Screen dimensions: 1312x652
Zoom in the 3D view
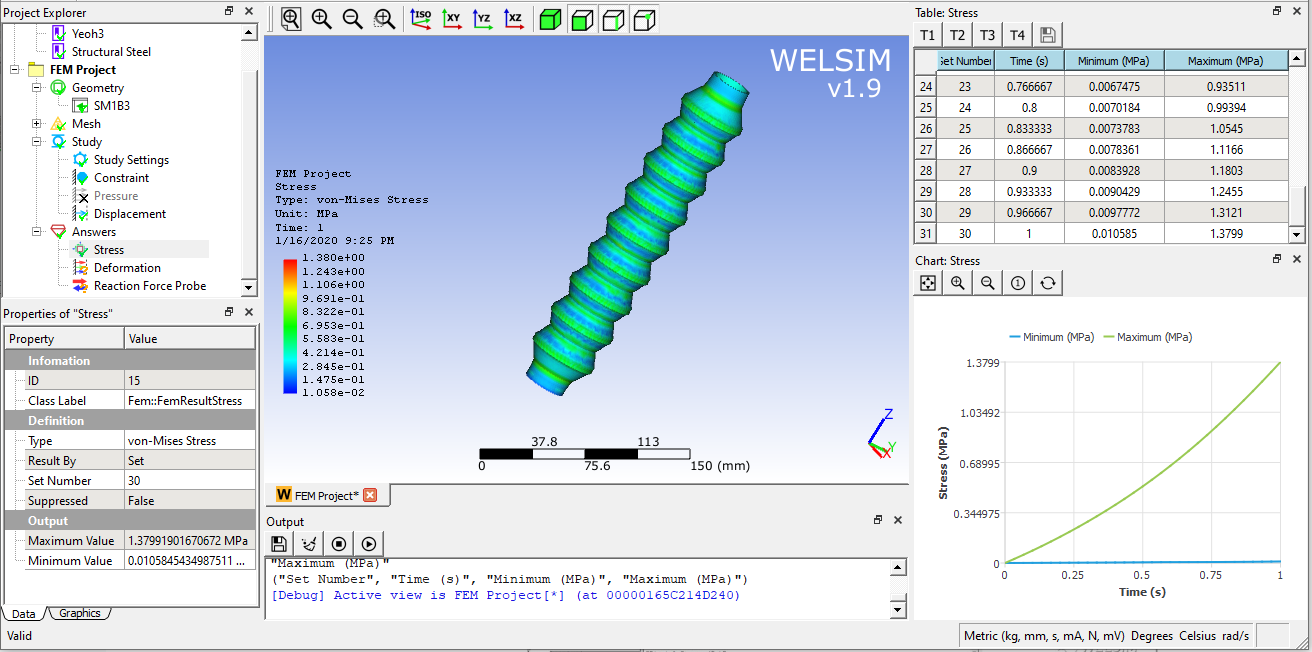[x=321, y=19]
